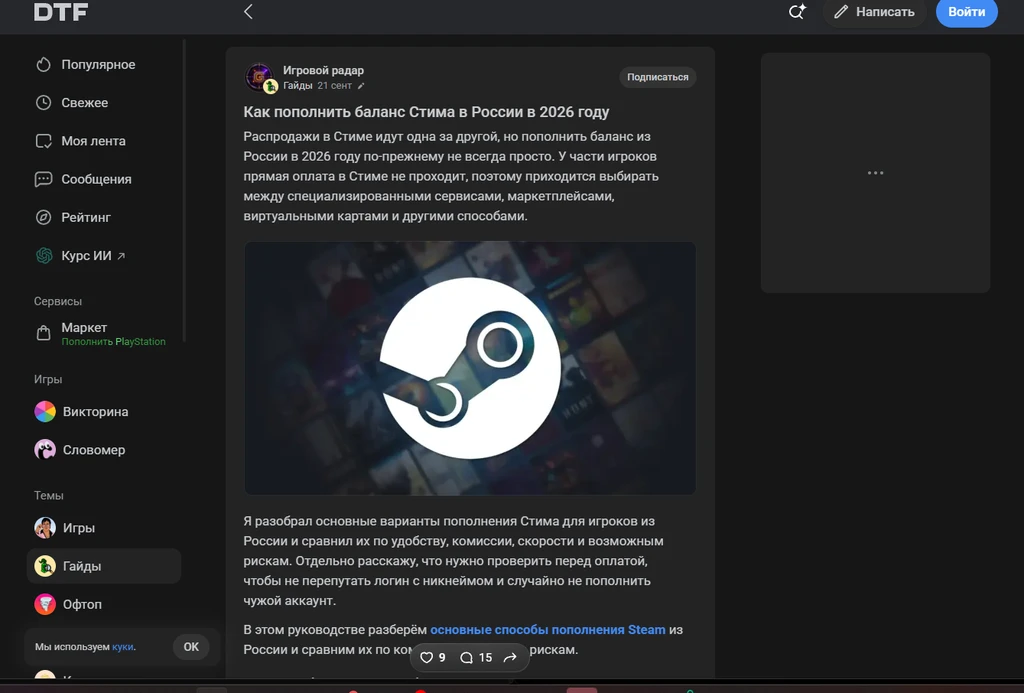1024x693 pixels.
Task: Click the Пополнить PlayStation green text
Action: coord(113,342)
